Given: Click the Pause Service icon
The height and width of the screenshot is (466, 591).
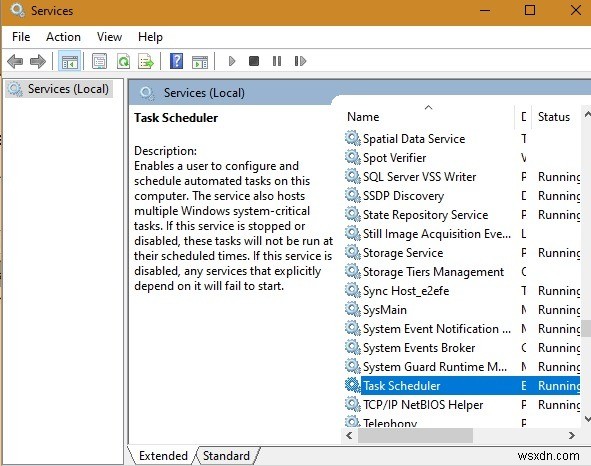Looking at the screenshot, I should (x=277, y=61).
